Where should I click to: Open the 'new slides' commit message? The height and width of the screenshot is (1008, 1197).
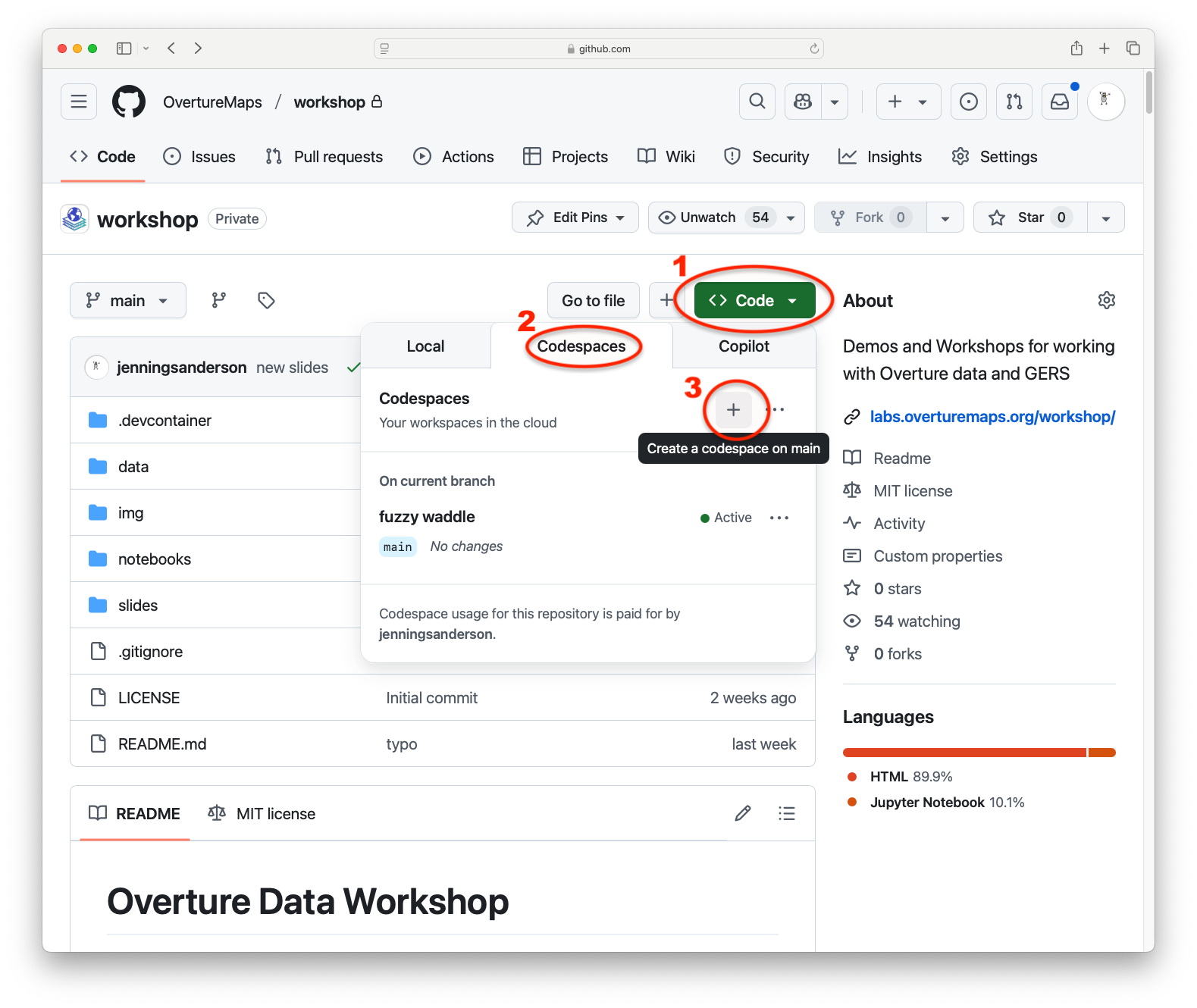(292, 368)
